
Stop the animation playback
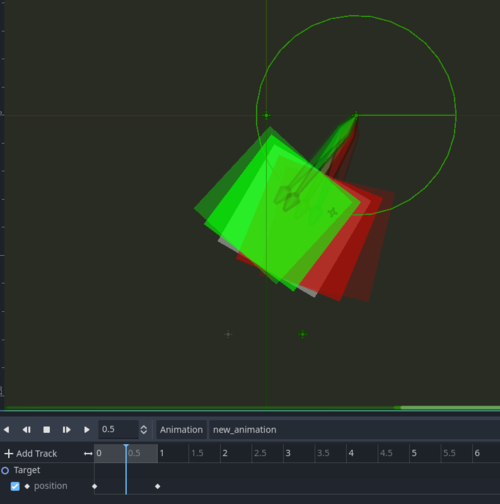coord(47,430)
